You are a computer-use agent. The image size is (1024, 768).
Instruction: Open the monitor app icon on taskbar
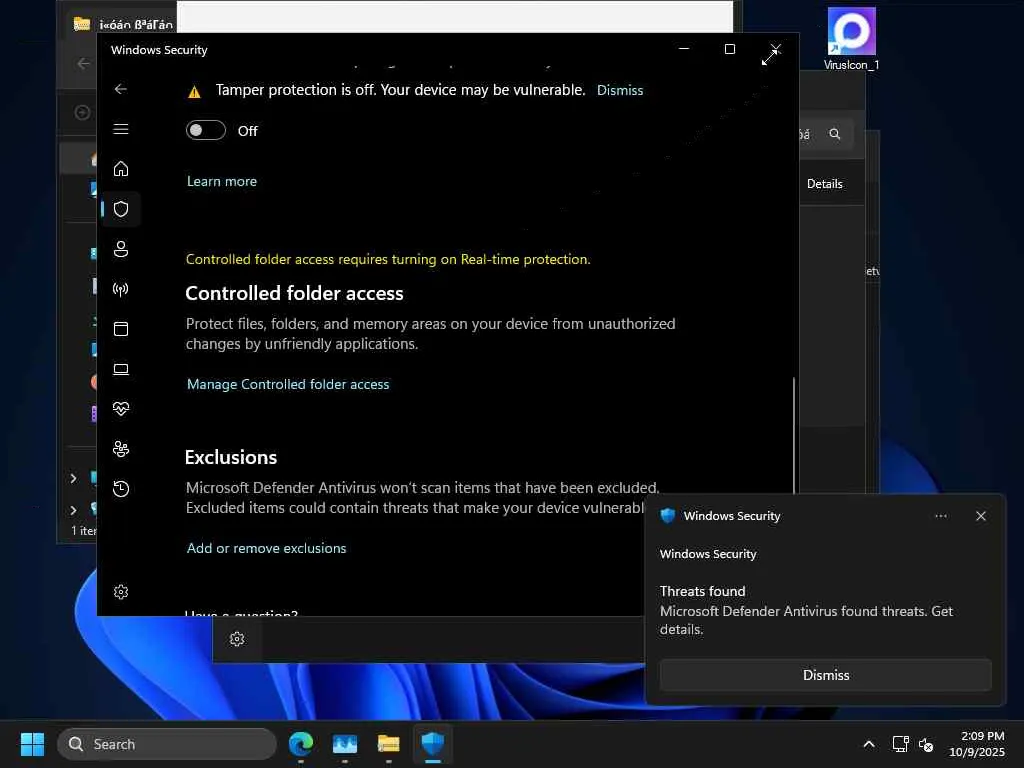pos(345,743)
